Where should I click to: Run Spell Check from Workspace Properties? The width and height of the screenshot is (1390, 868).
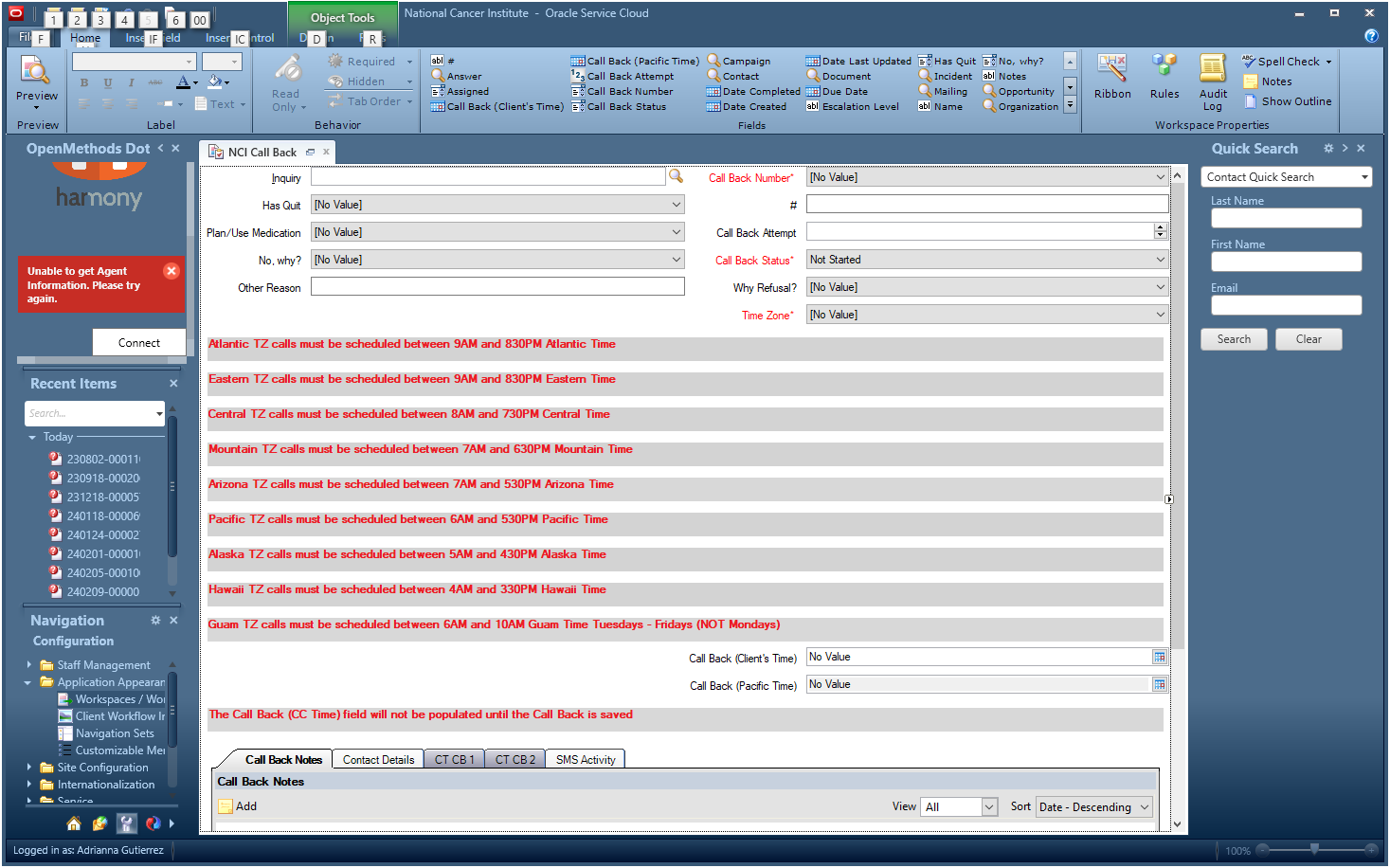(1287, 62)
